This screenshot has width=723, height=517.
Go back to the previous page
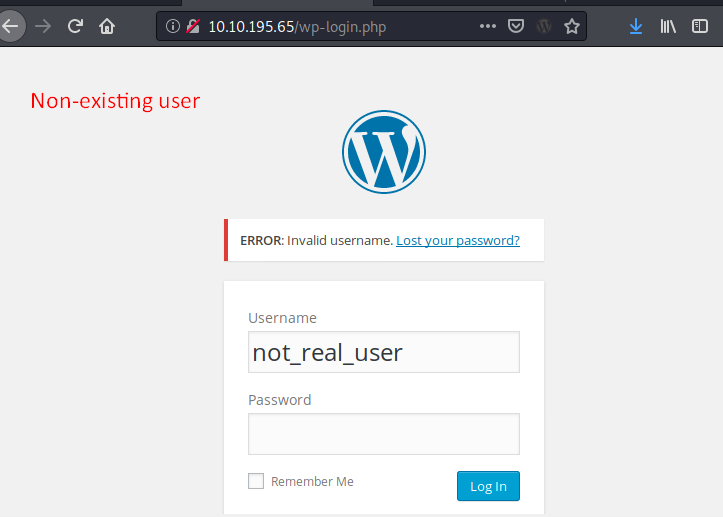[10, 26]
